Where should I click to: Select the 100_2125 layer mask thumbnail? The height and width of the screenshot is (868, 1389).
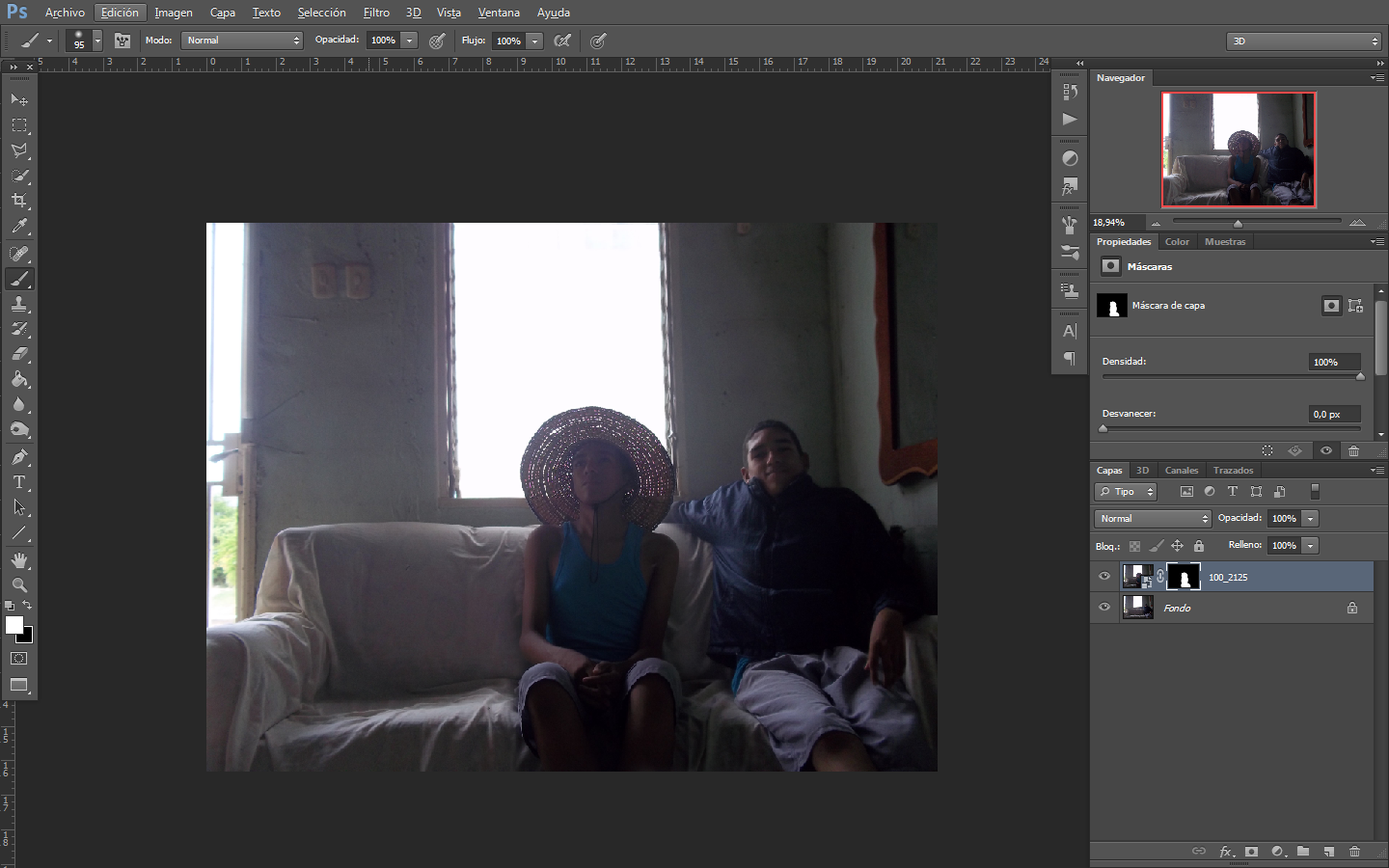[x=1184, y=577]
